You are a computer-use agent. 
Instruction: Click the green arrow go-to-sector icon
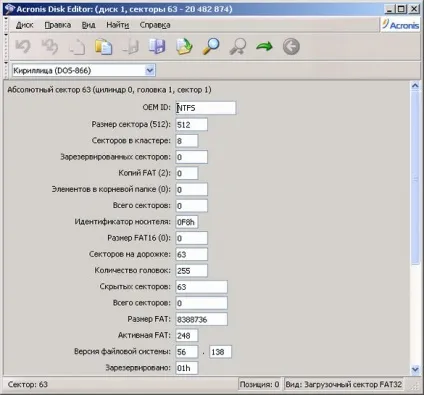[x=264, y=46]
